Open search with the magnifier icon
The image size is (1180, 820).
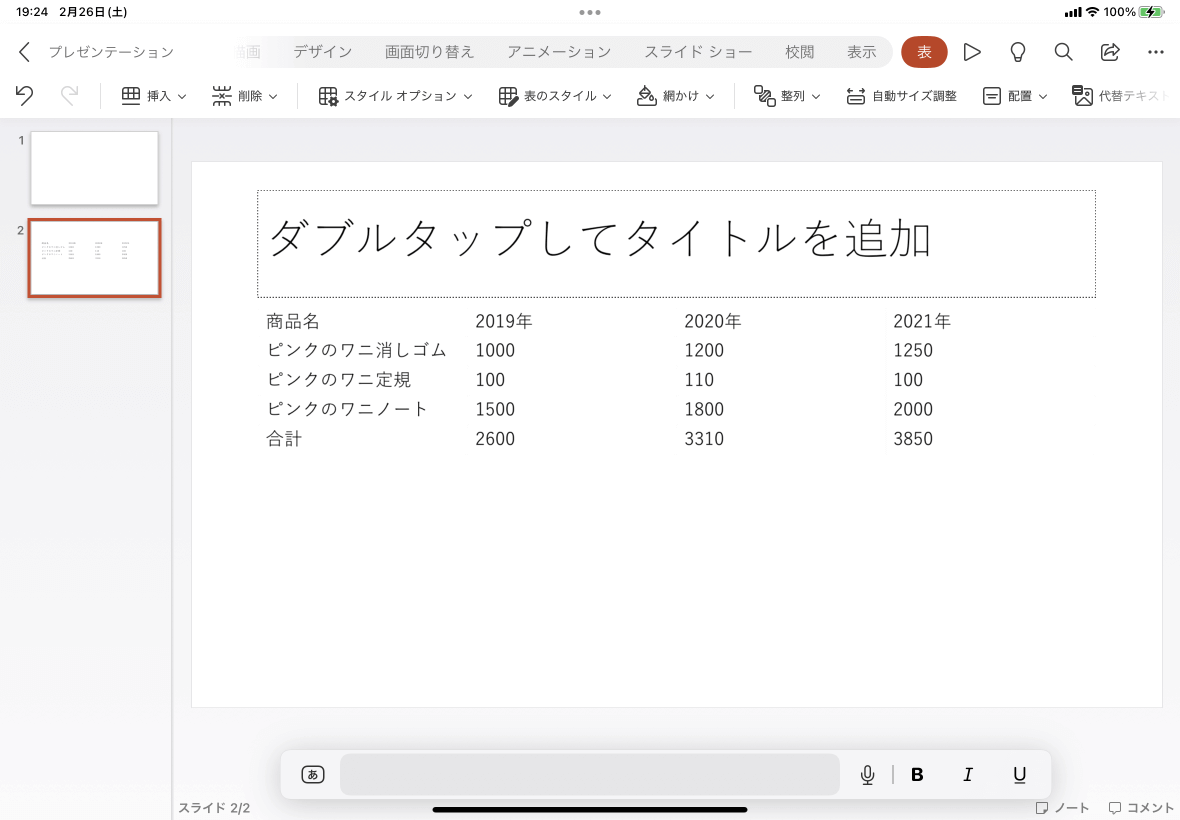[1063, 52]
